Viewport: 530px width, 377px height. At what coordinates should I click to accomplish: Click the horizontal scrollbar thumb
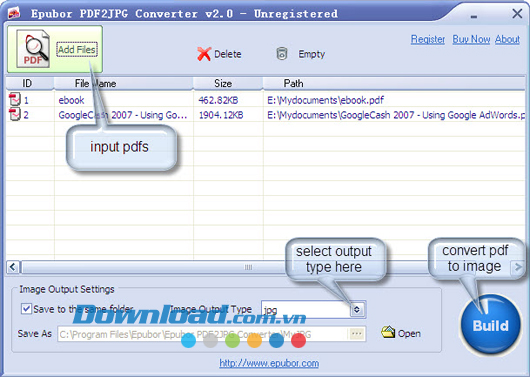coord(248,267)
